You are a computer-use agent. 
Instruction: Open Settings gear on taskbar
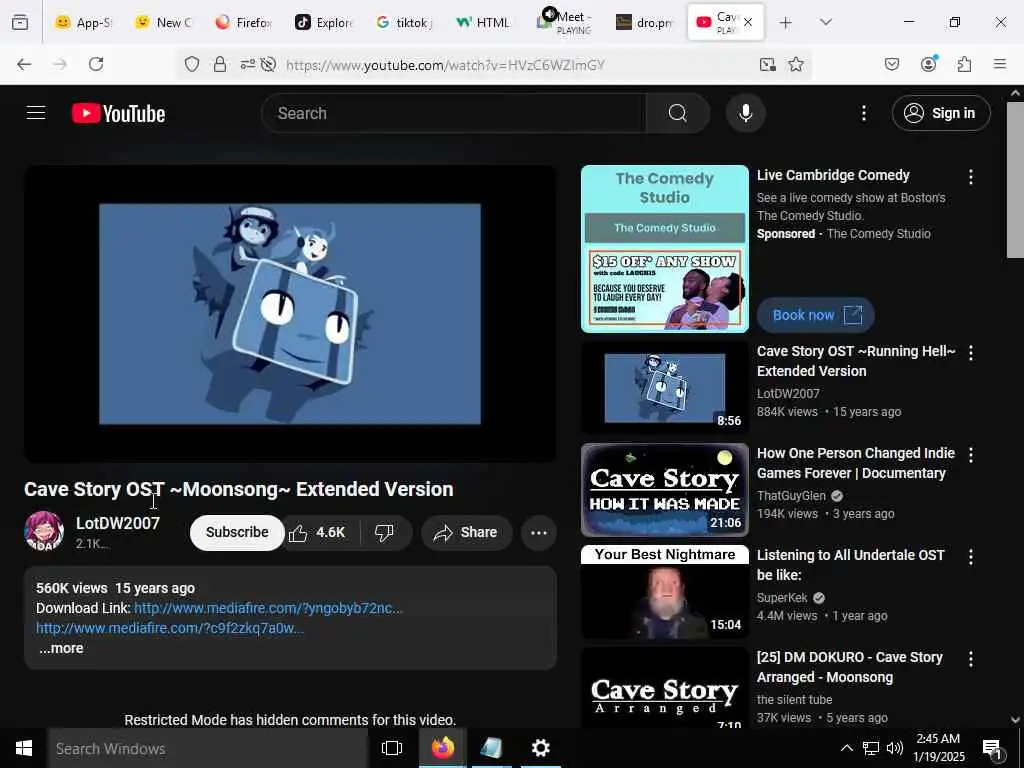click(541, 748)
